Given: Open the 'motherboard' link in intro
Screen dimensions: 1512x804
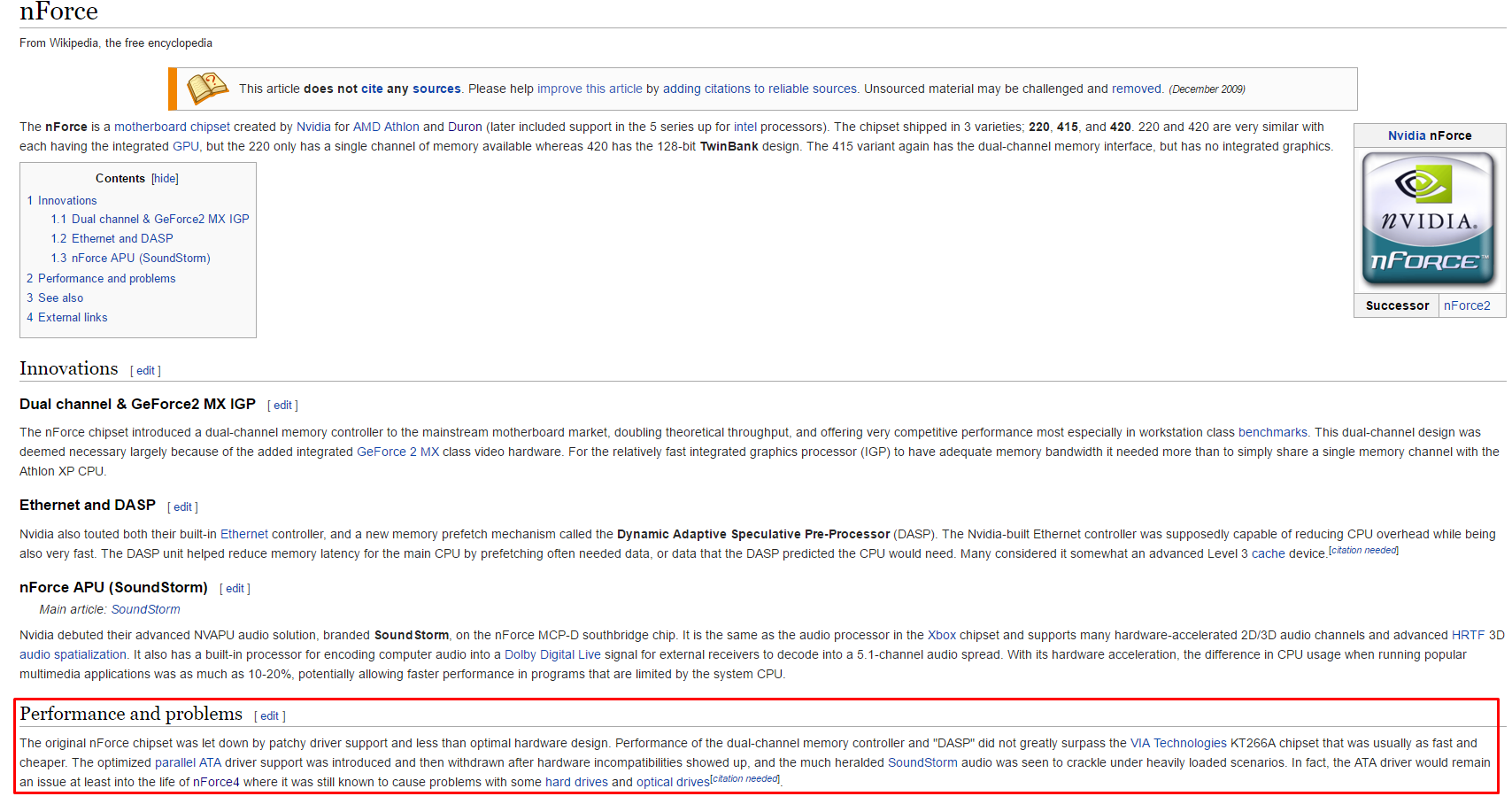Looking at the screenshot, I should (x=150, y=128).
